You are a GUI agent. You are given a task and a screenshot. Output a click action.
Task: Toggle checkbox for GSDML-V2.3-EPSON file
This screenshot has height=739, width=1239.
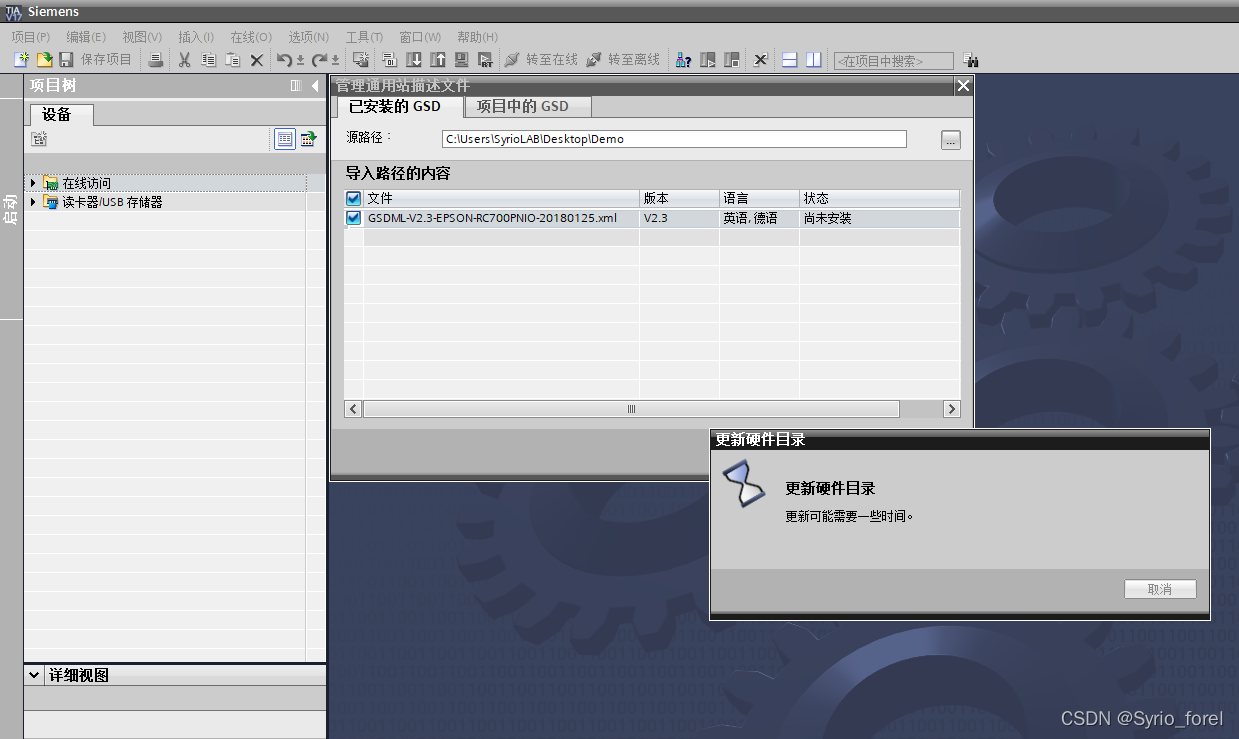pyautogui.click(x=353, y=217)
